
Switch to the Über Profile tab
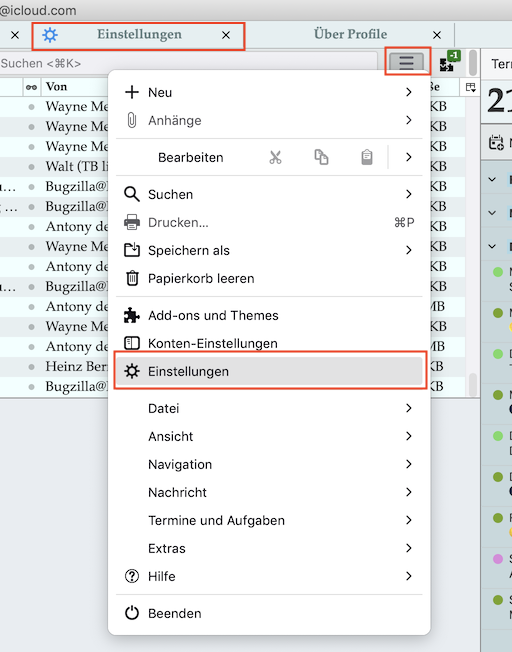click(x=350, y=35)
